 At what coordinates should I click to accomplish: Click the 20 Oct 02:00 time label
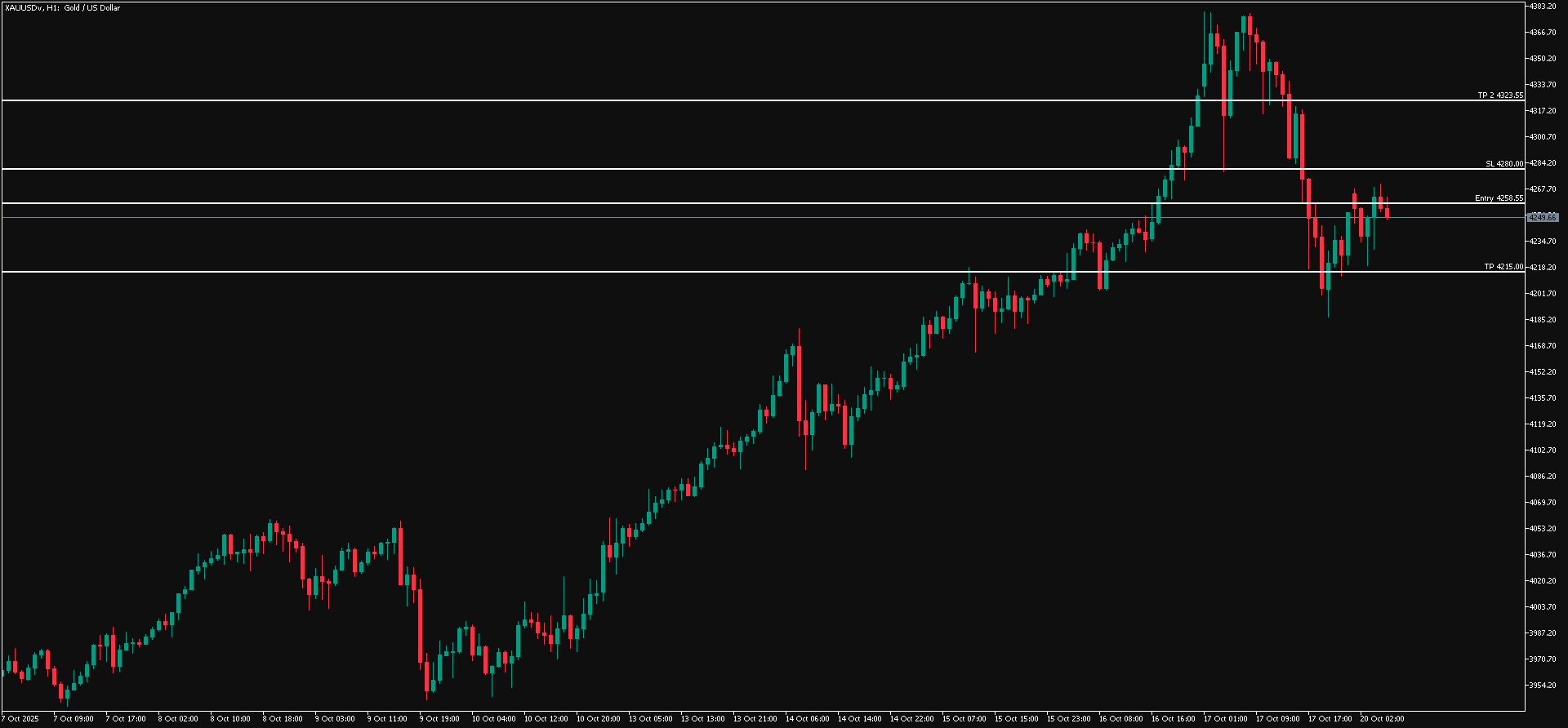click(1382, 719)
